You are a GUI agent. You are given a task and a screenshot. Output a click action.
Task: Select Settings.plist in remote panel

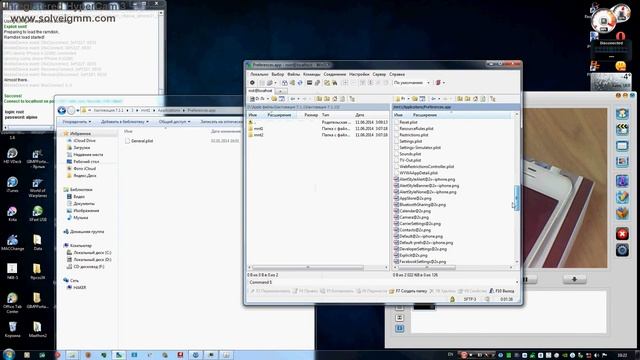pos(411,141)
